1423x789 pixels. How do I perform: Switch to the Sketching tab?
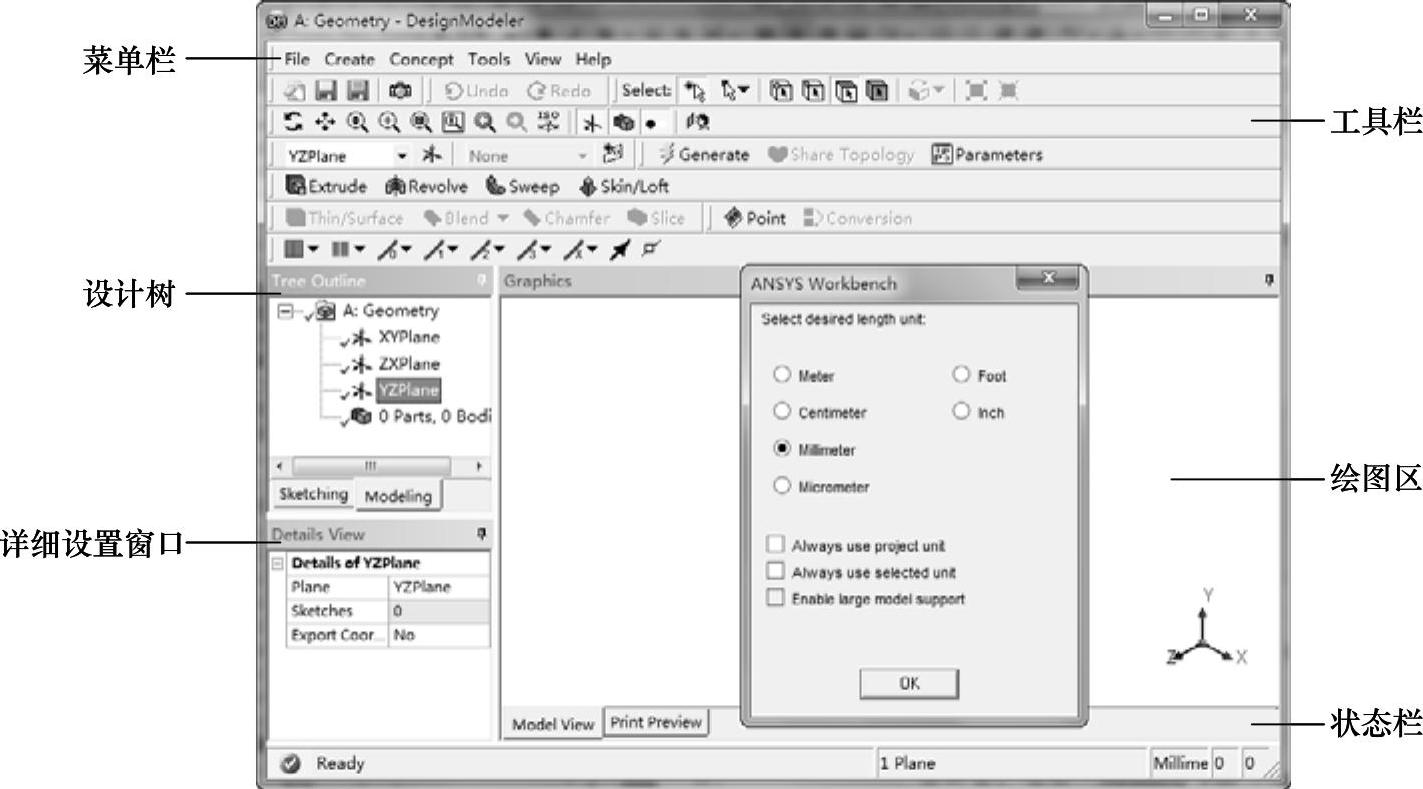point(313,494)
